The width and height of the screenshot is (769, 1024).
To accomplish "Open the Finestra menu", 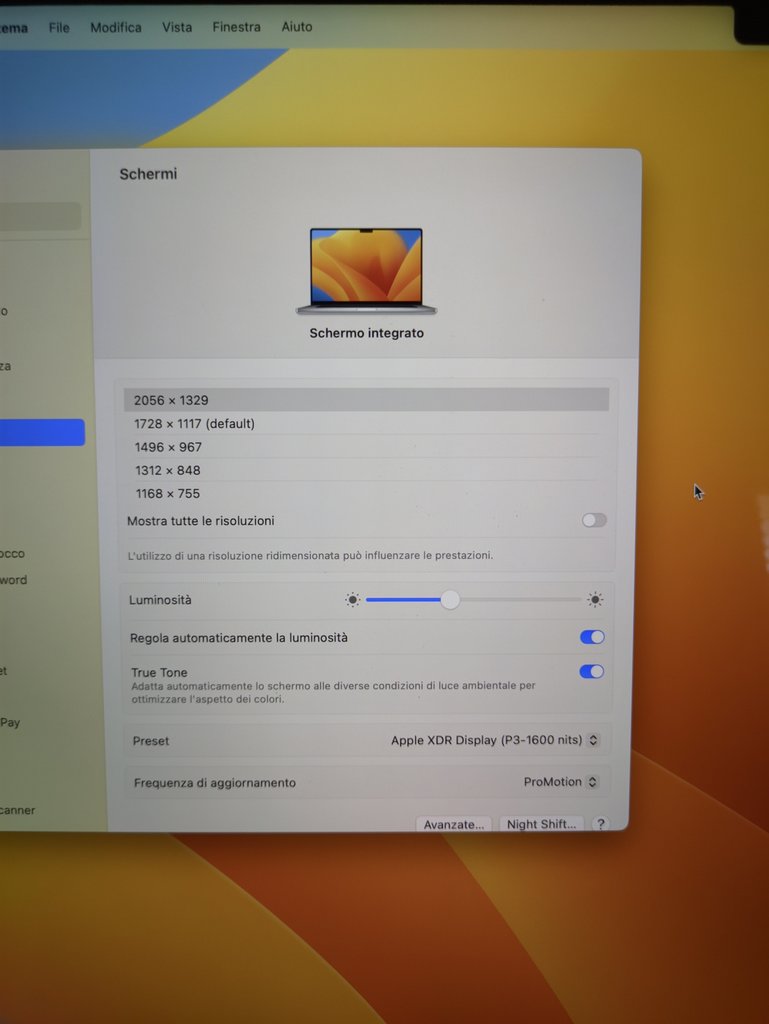I will coord(236,27).
